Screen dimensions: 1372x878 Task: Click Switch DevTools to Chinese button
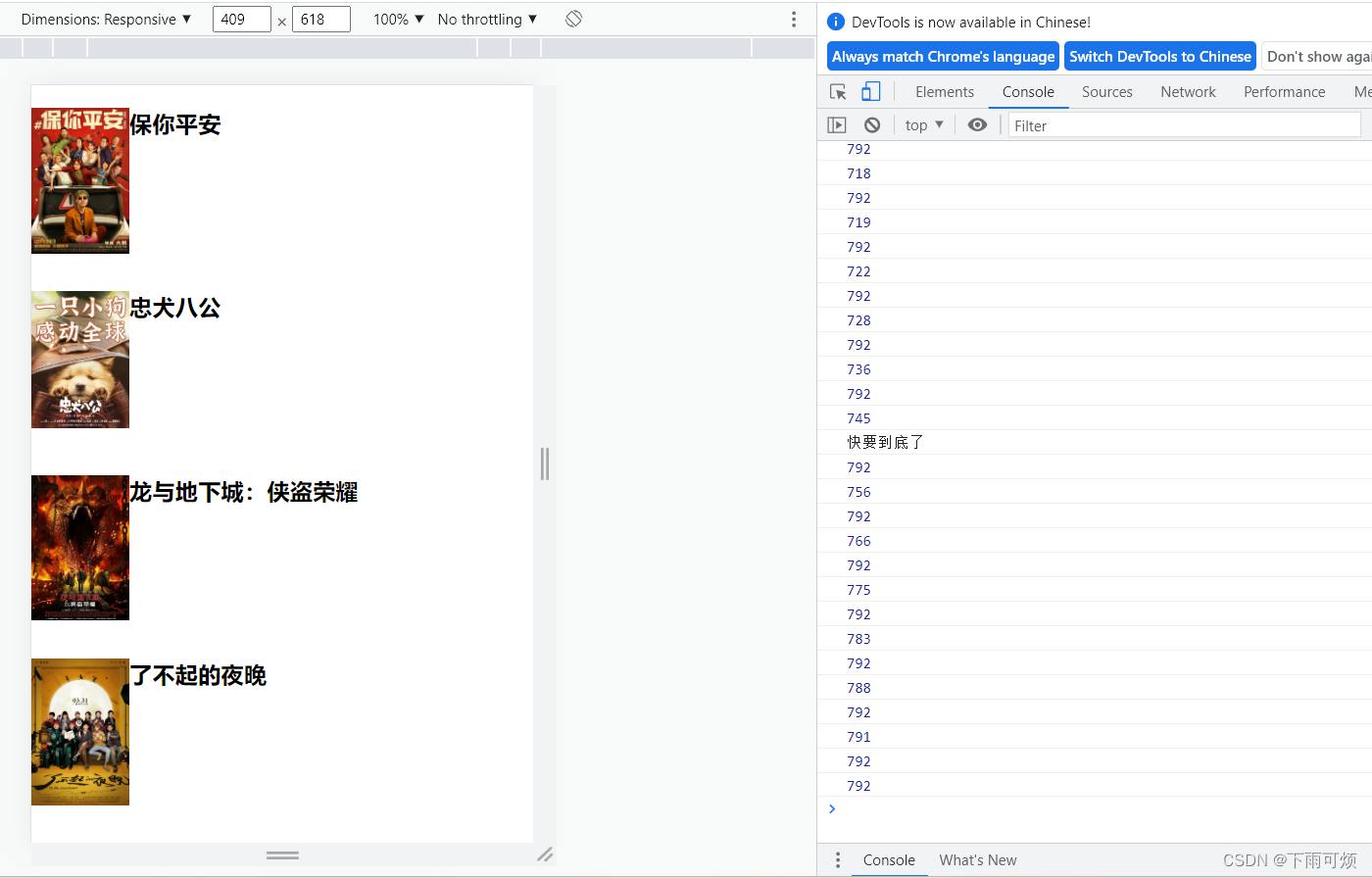point(1160,57)
